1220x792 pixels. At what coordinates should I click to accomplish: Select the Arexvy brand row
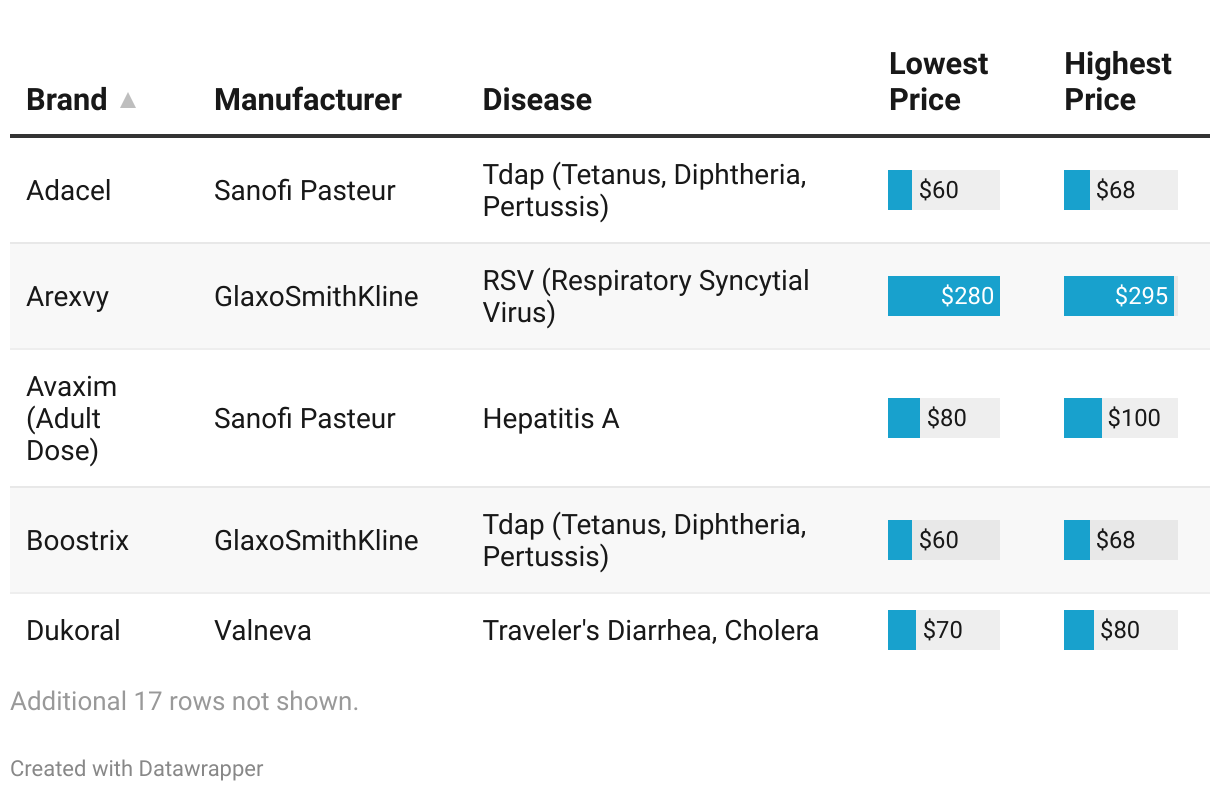click(67, 296)
